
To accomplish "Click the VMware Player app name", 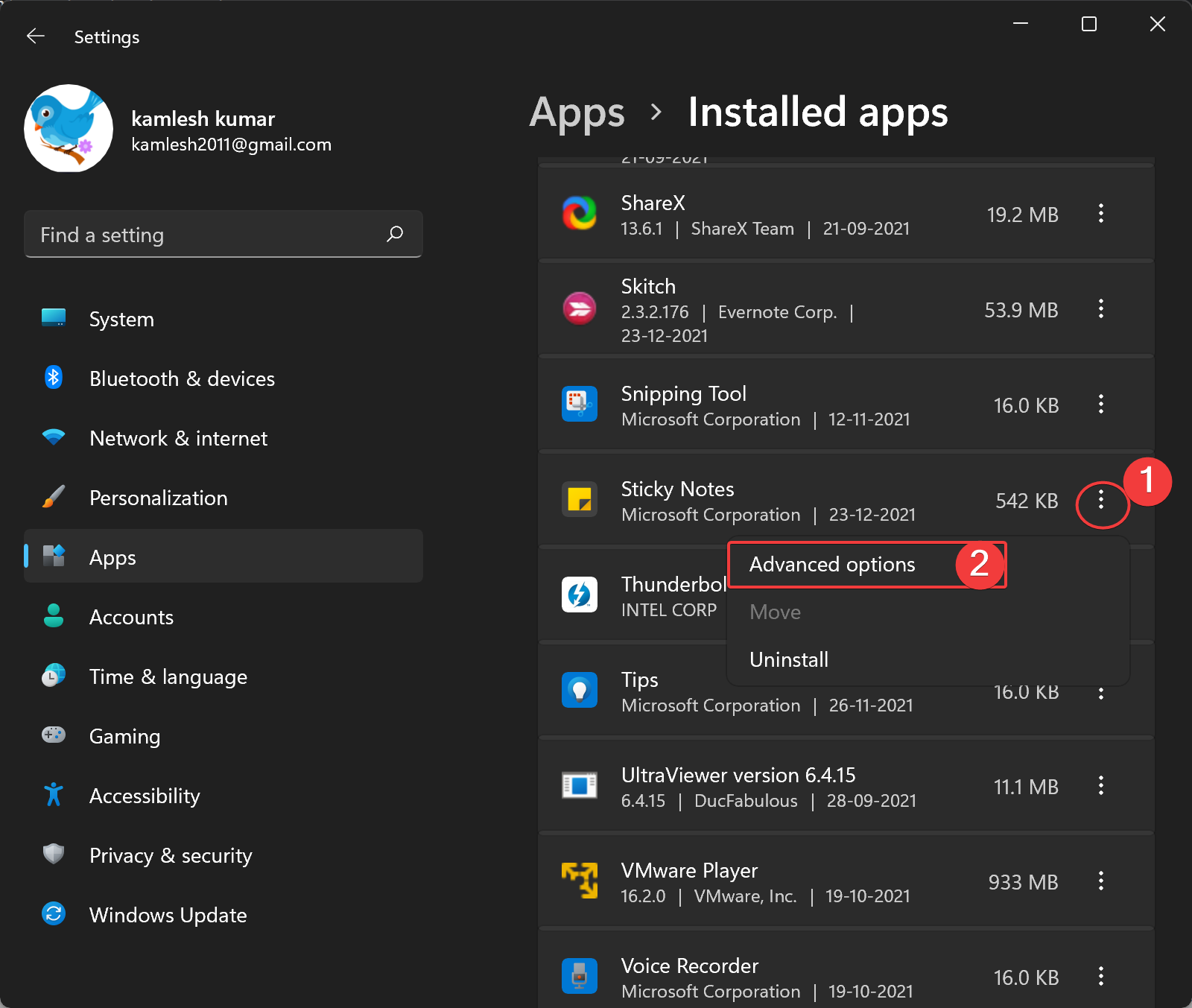I will pyautogui.click(x=690, y=870).
